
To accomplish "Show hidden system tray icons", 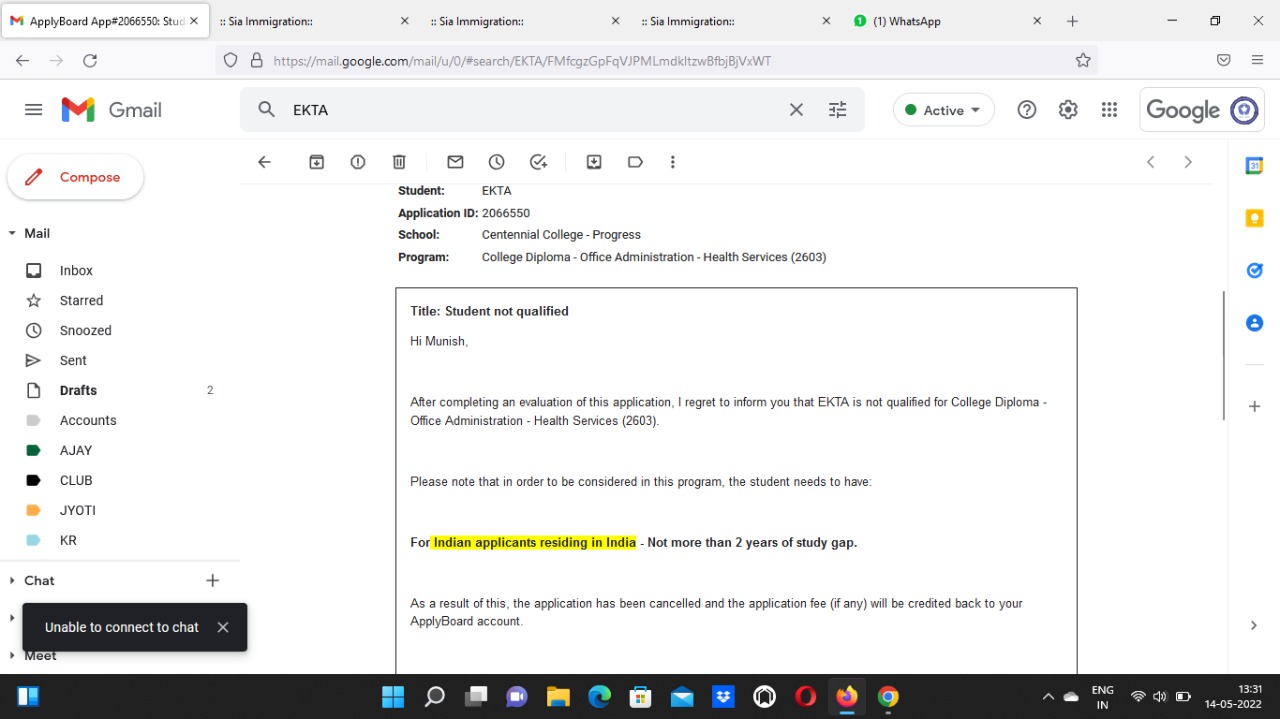I will [1048, 696].
